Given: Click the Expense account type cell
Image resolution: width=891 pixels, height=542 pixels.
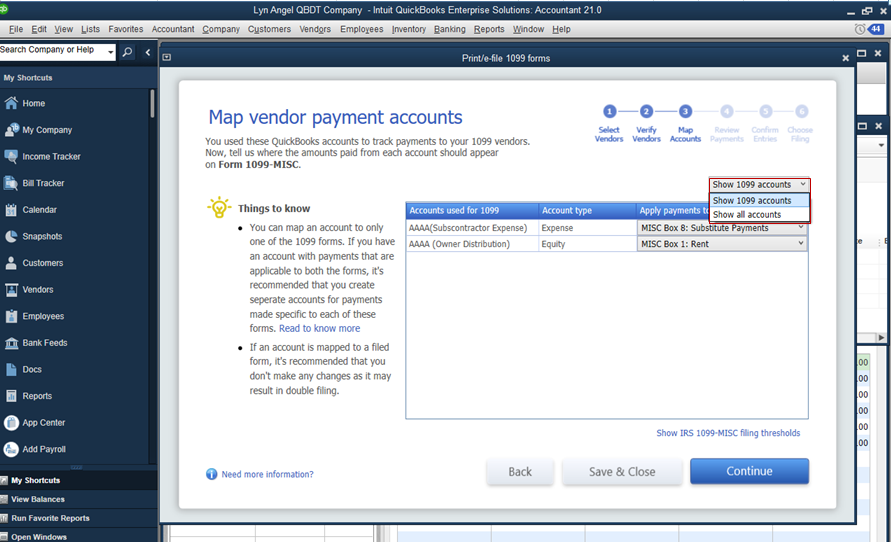Looking at the screenshot, I should pos(587,228).
